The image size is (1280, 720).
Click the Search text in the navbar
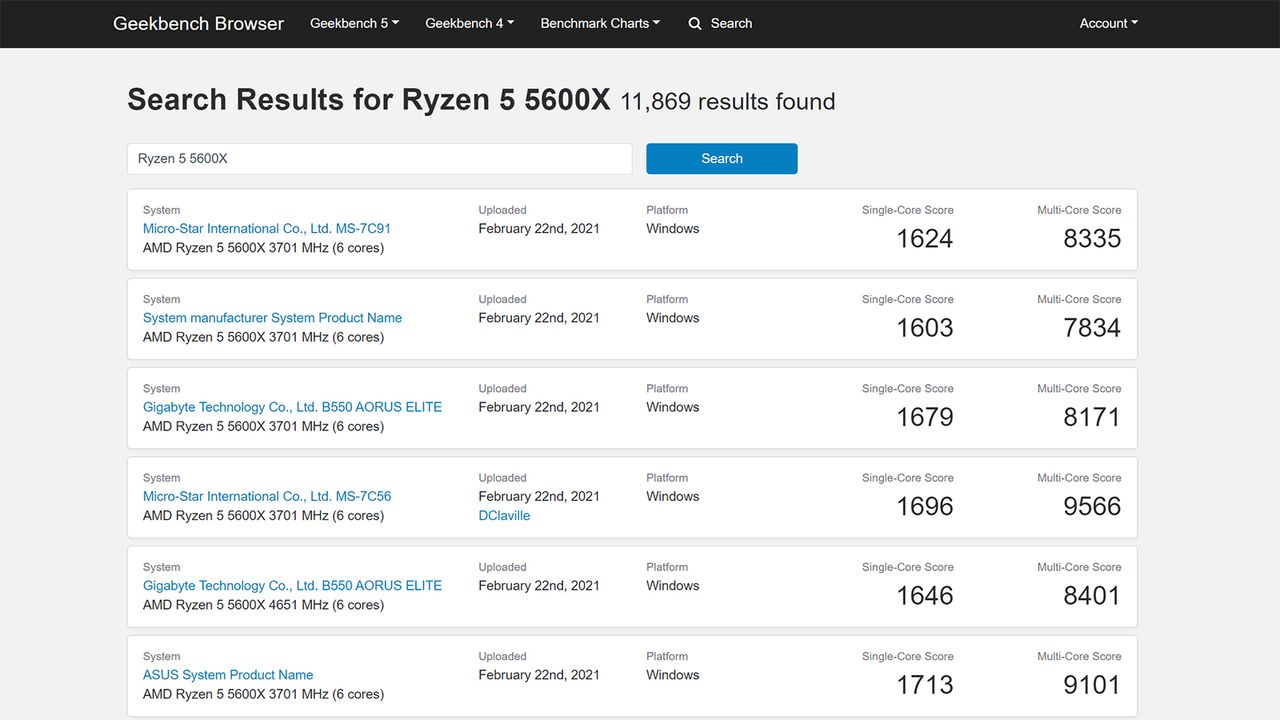click(x=731, y=23)
